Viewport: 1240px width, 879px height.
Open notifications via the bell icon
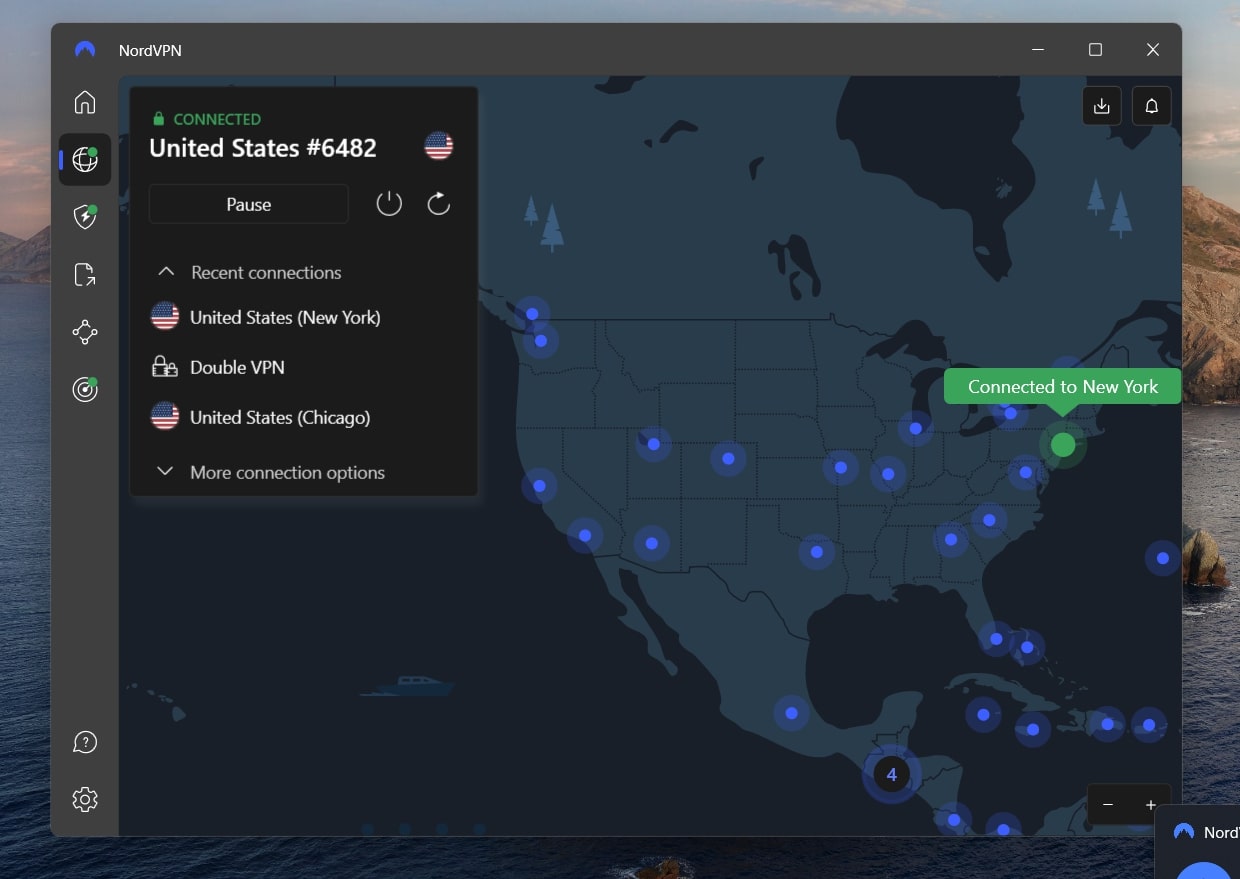point(1151,105)
